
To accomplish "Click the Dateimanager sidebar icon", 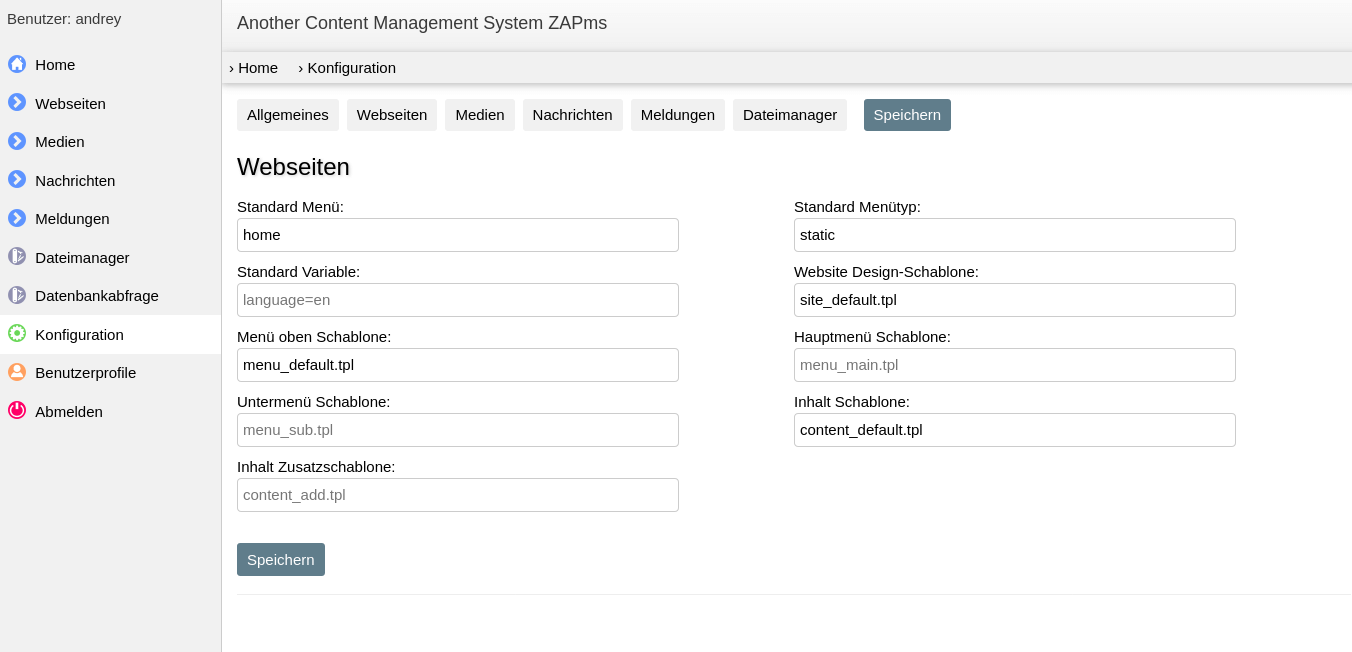I will click(x=17, y=256).
